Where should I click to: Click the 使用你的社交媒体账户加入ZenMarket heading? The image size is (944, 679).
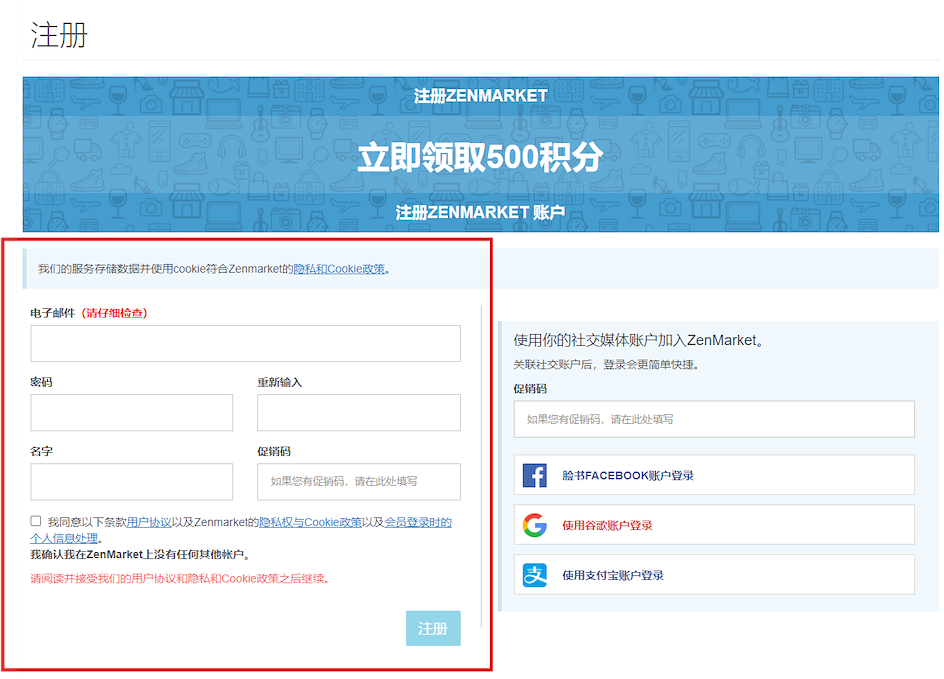(x=638, y=340)
